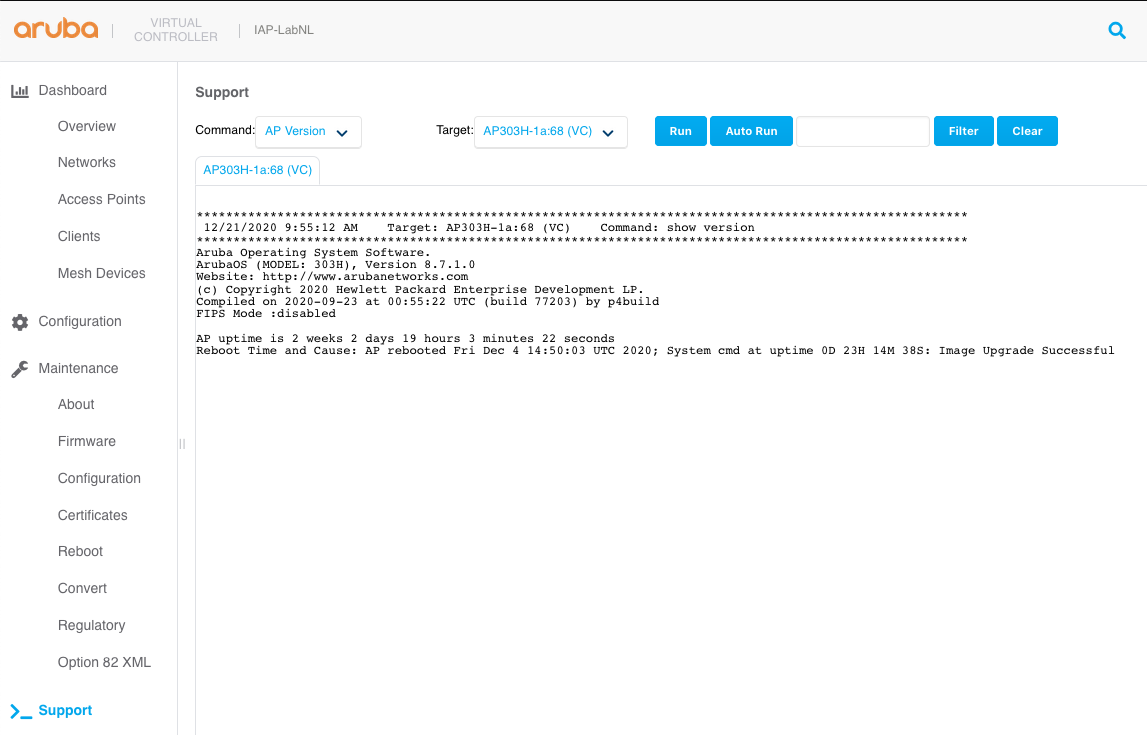The width and height of the screenshot is (1147, 735).
Task: Click the sidebar collapse handle
Action: [182, 443]
